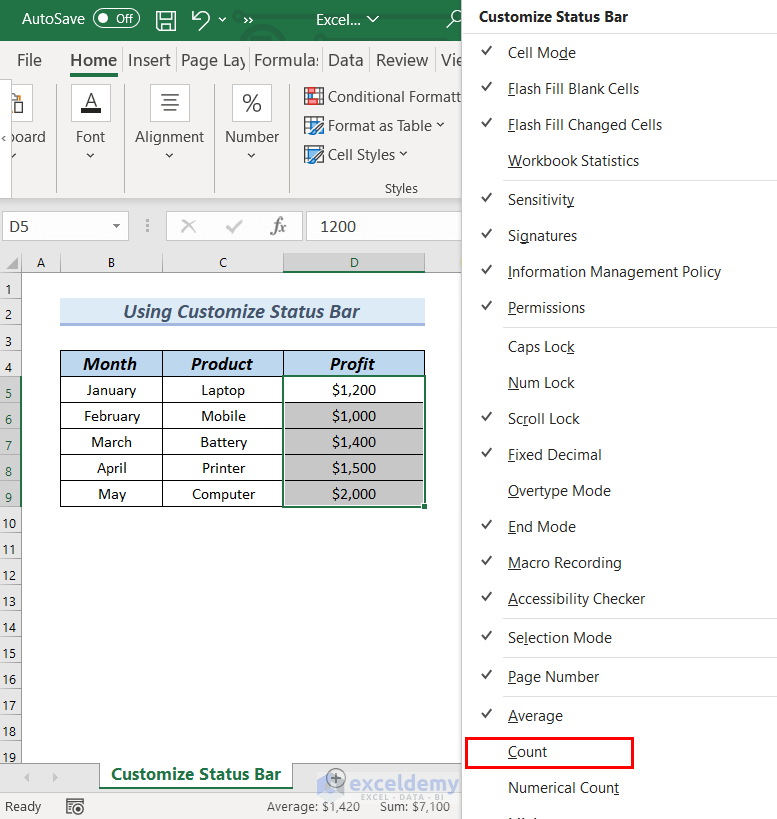Click the Cell Styles icon

[314, 155]
